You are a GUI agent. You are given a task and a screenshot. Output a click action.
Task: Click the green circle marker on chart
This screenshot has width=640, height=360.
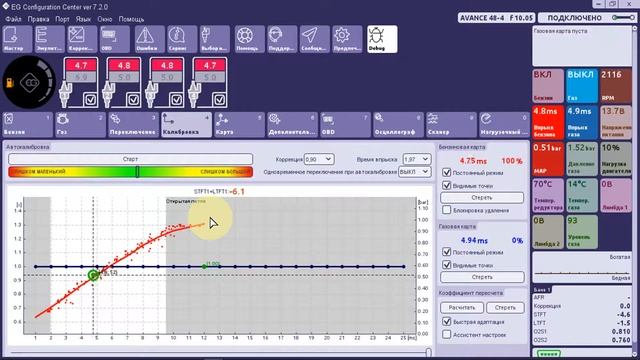click(93, 275)
